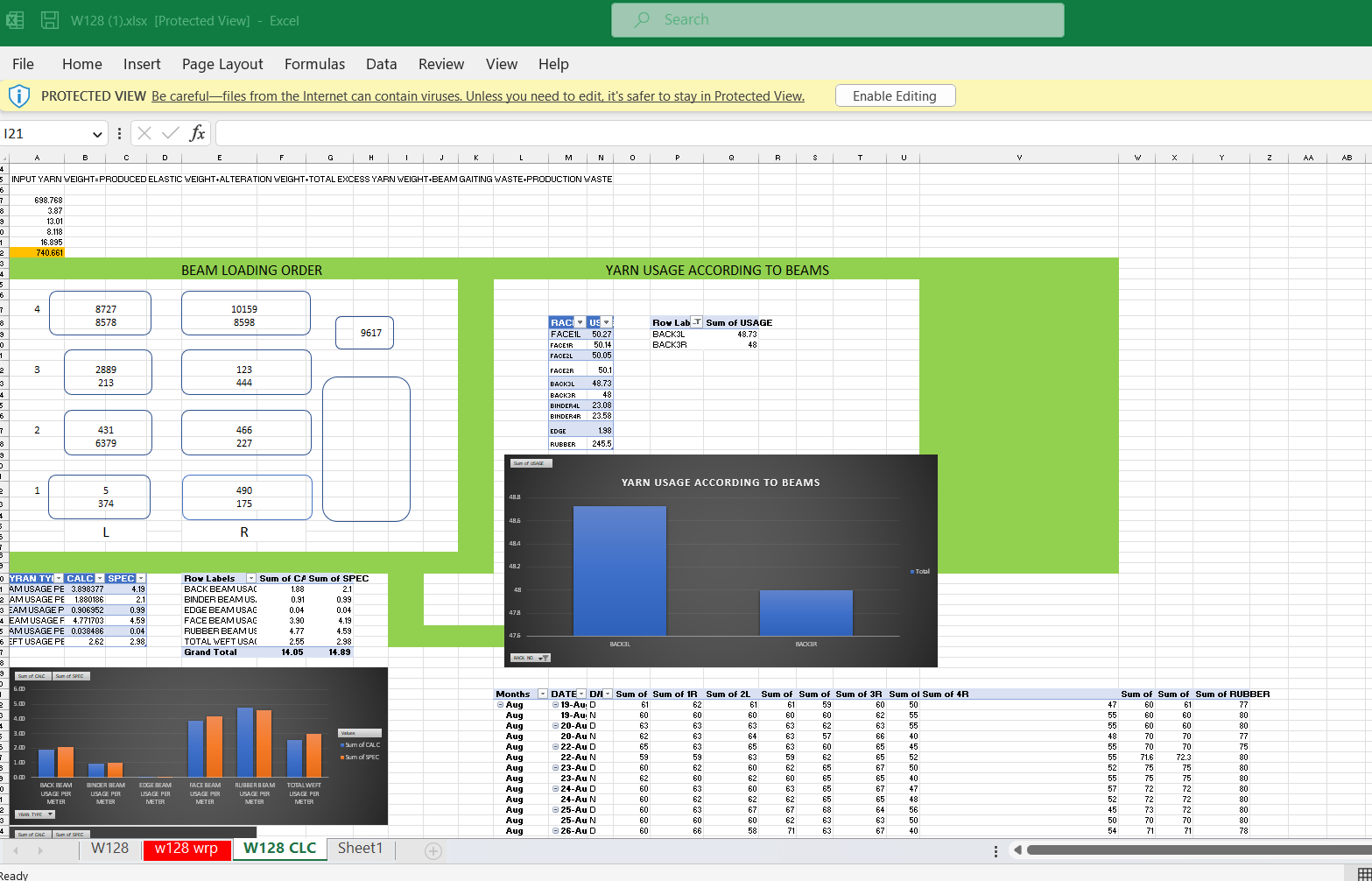The width and height of the screenshot is (1372, 881).
Task: Click in the Search box
Action: click(x=838, y=20)
